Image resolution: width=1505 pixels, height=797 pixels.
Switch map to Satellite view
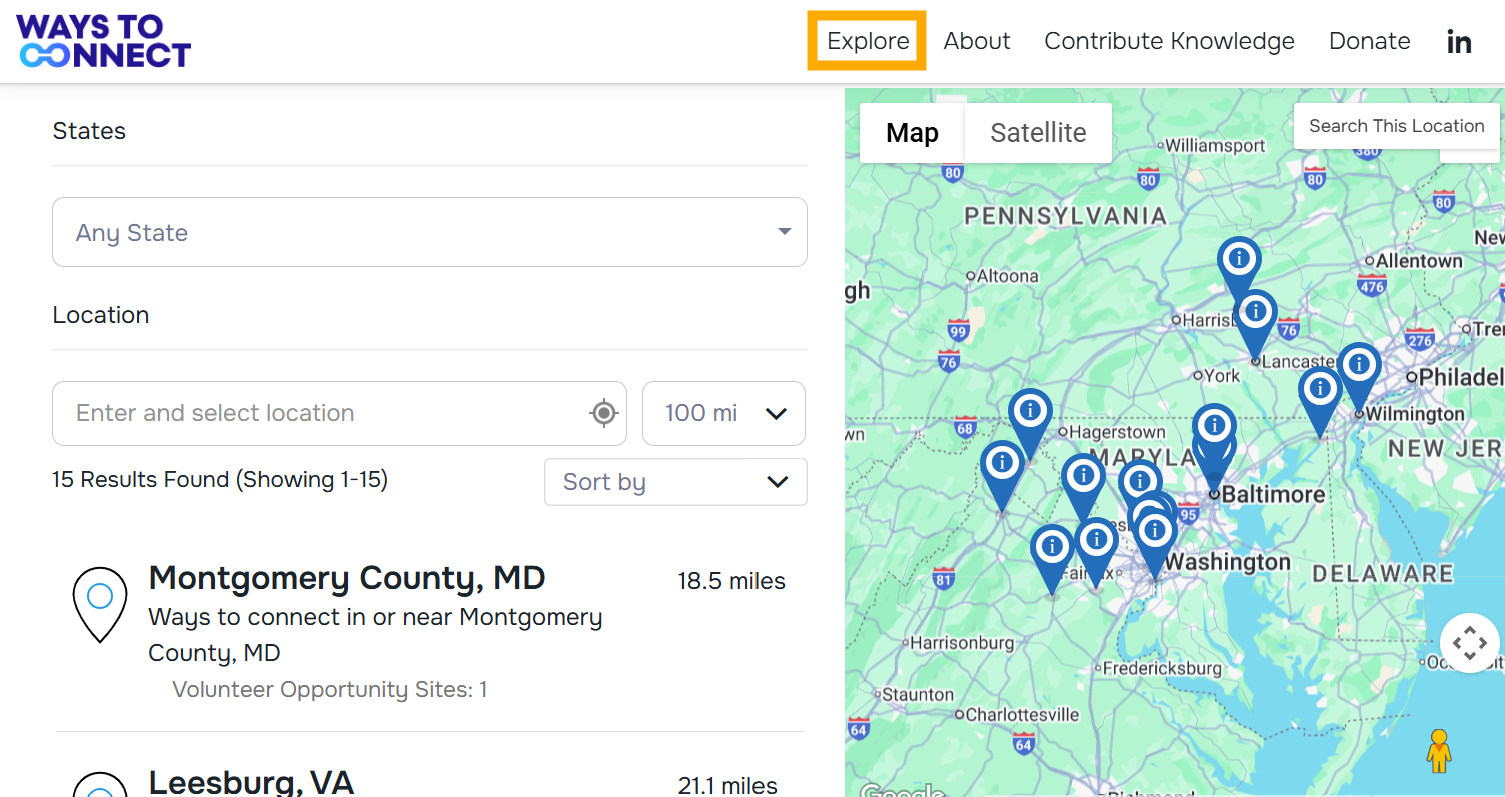click(x=1038, y=133)
